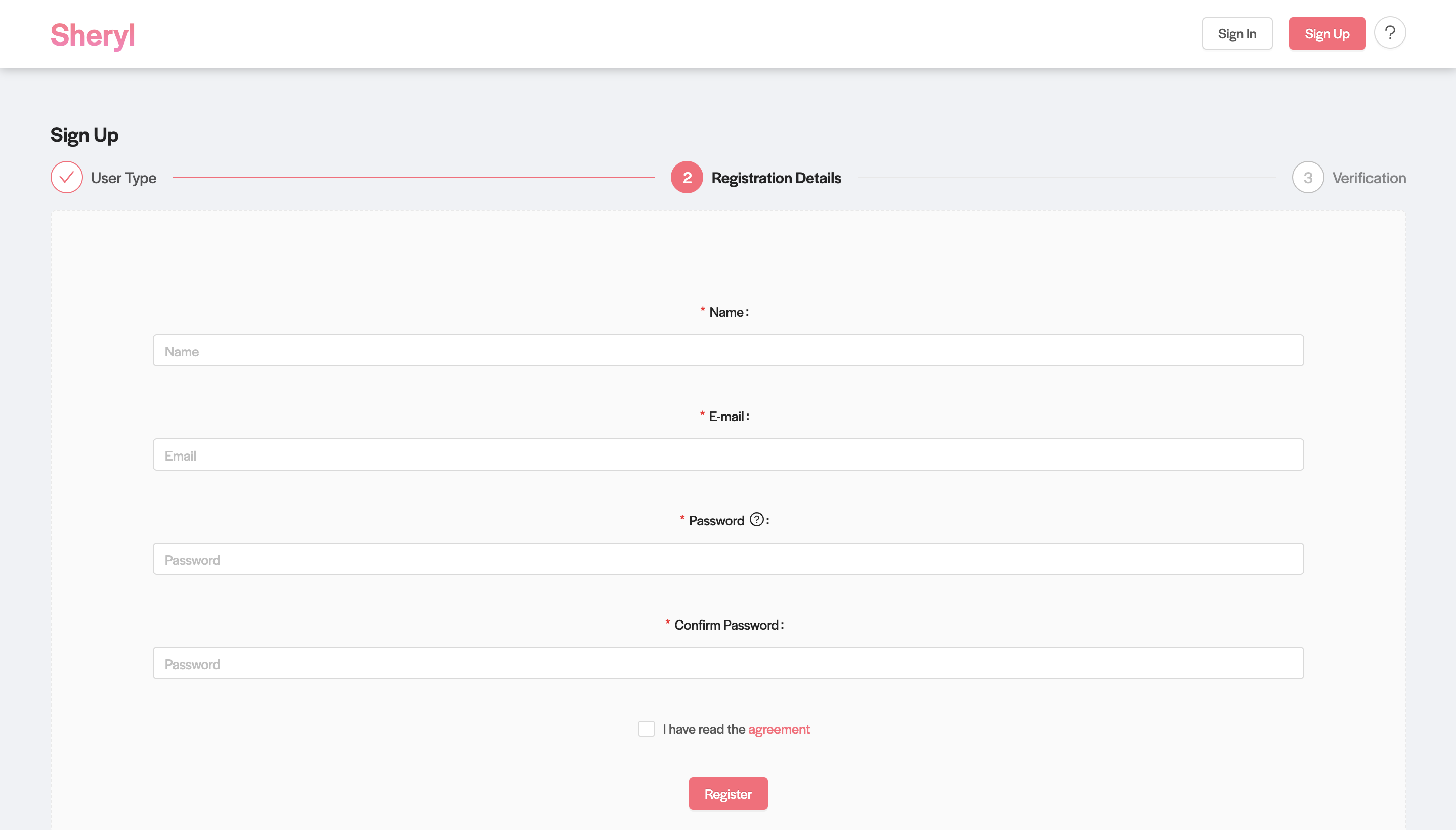Select the Verification step label

click(x=1368, y=178)
